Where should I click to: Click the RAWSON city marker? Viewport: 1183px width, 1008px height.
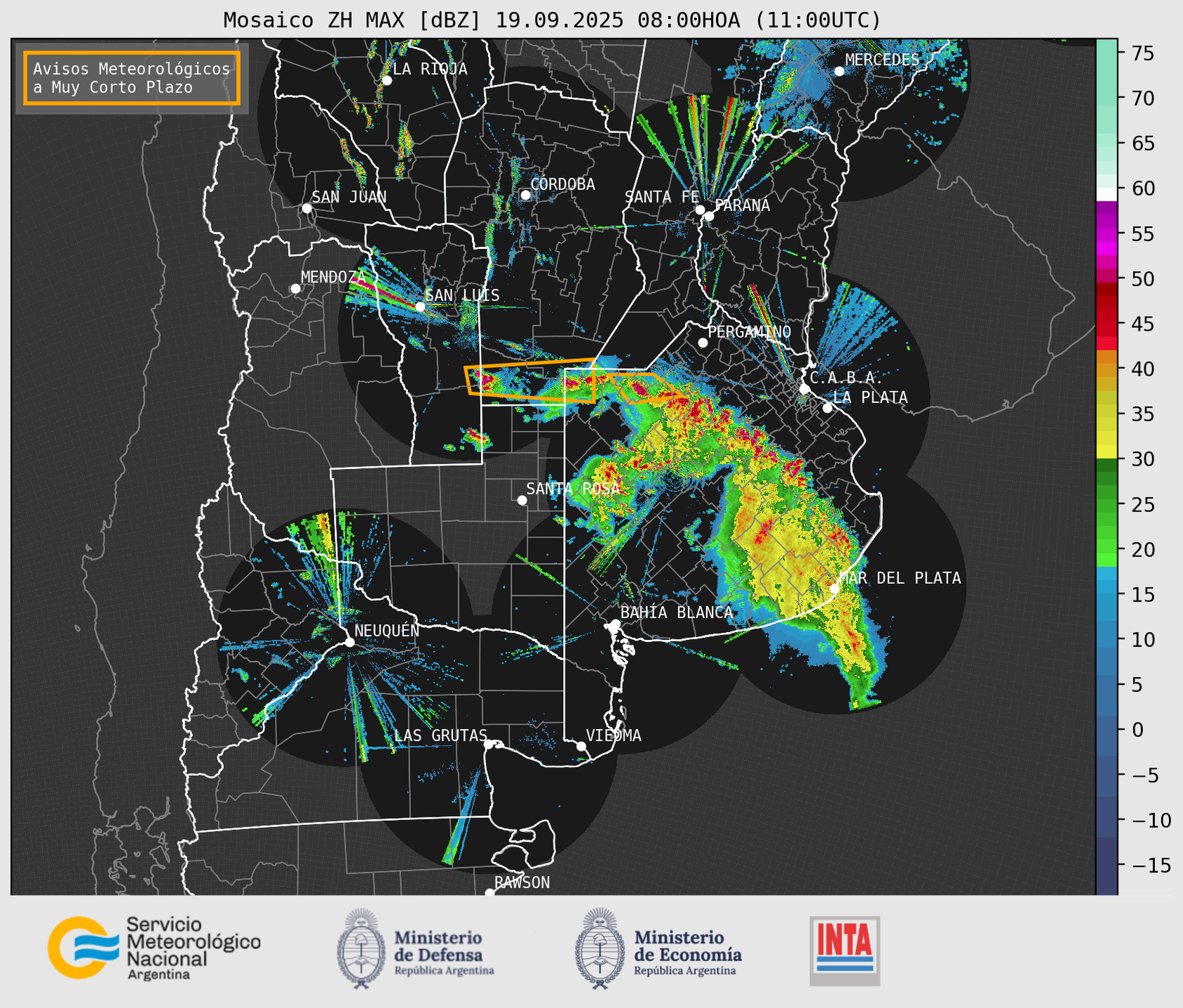tap(489, 892)
